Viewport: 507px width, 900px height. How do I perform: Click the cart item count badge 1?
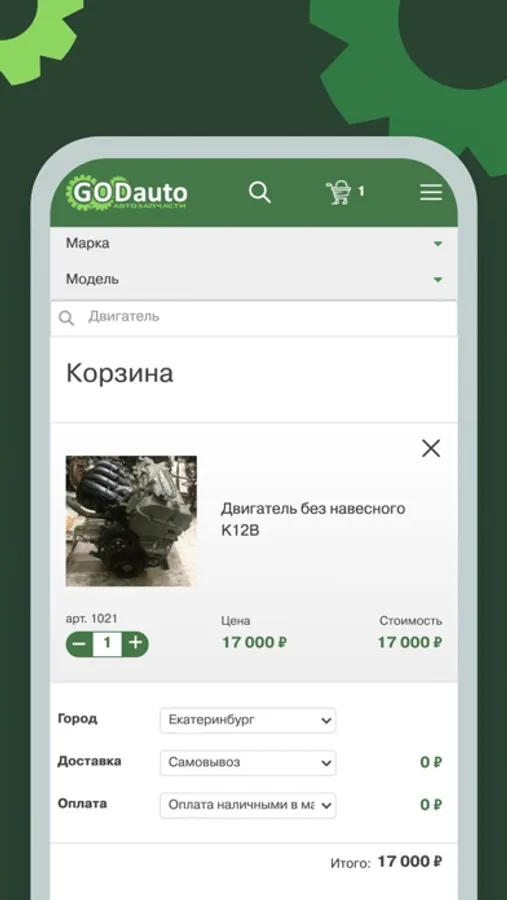point(361,192)
